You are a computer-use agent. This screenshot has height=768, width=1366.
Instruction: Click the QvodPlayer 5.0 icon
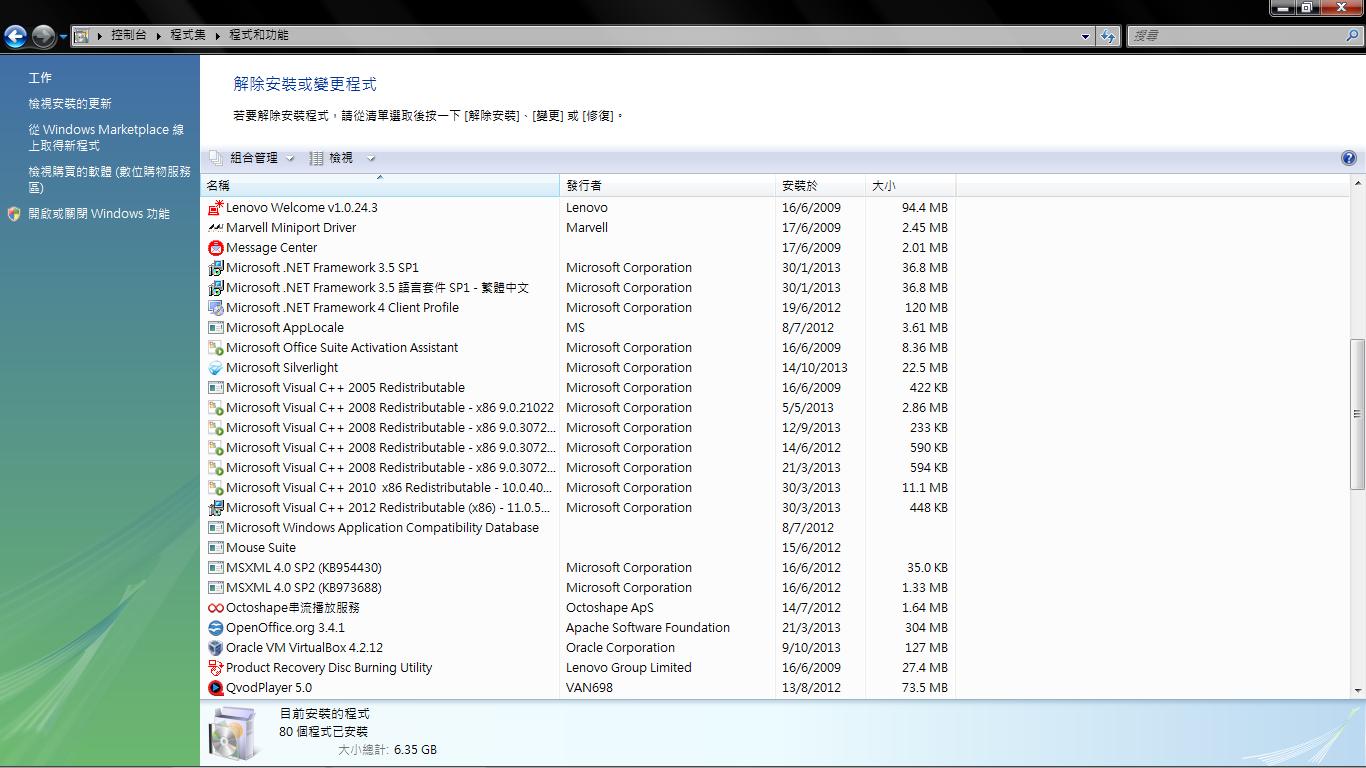pyautogui.click(x=215, y=688)
